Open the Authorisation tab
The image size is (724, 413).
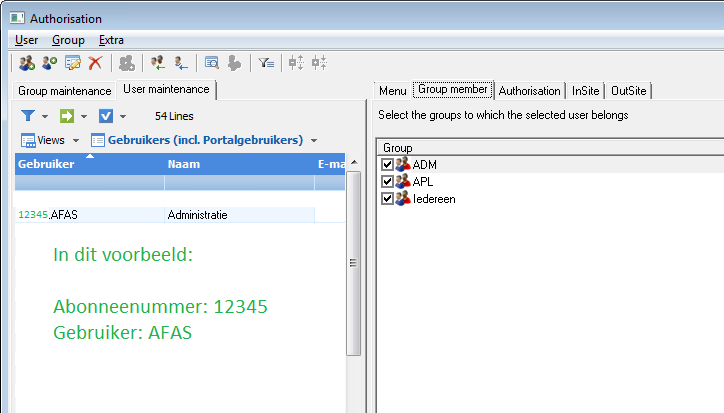pyautogui.click(x=530, y=91)
